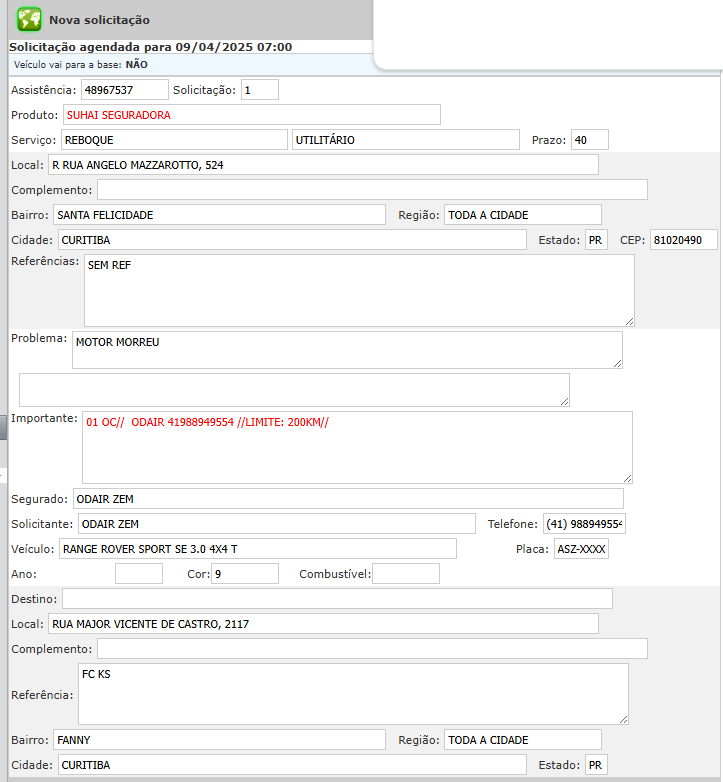
Task: Click inside the Referências text area
Action: pyautogui.click(x=358, y=290)
